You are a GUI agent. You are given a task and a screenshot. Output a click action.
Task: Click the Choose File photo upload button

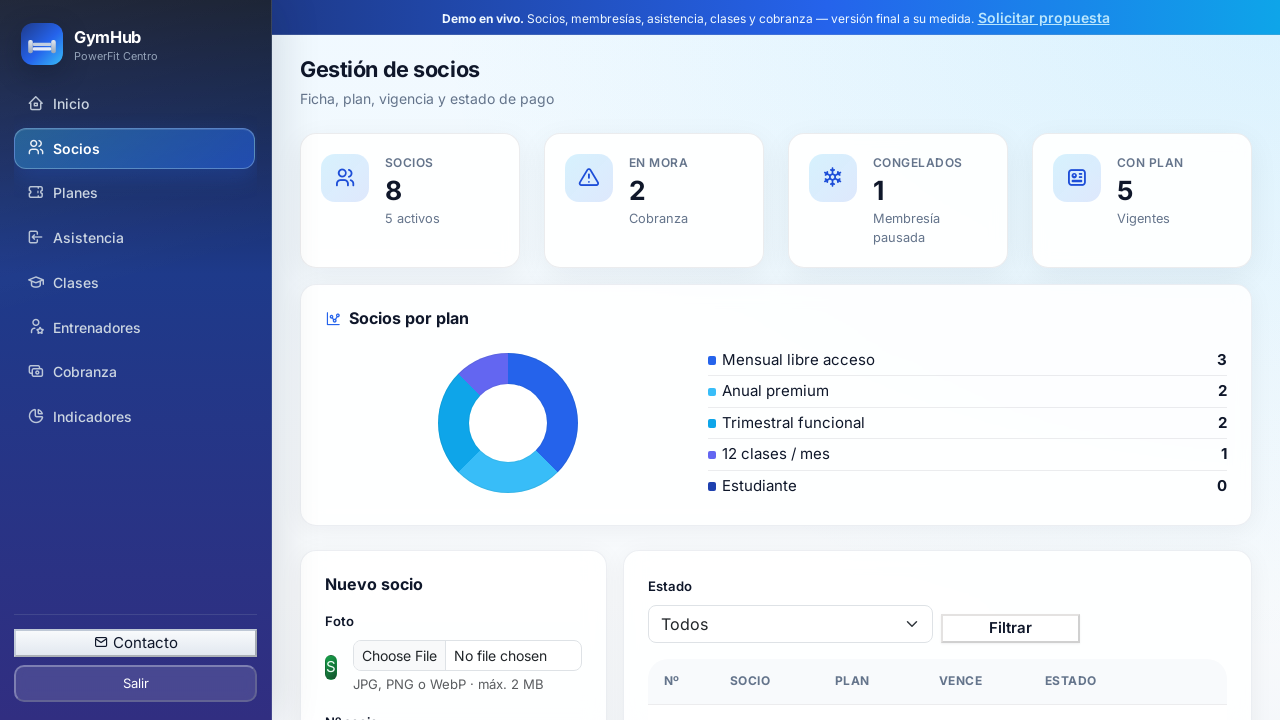(399, 656)
